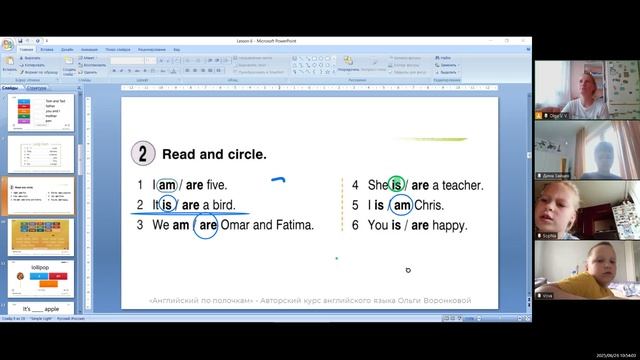Toggle align text left
This screenshot has height=360, width=640.
tap(187, 71)
